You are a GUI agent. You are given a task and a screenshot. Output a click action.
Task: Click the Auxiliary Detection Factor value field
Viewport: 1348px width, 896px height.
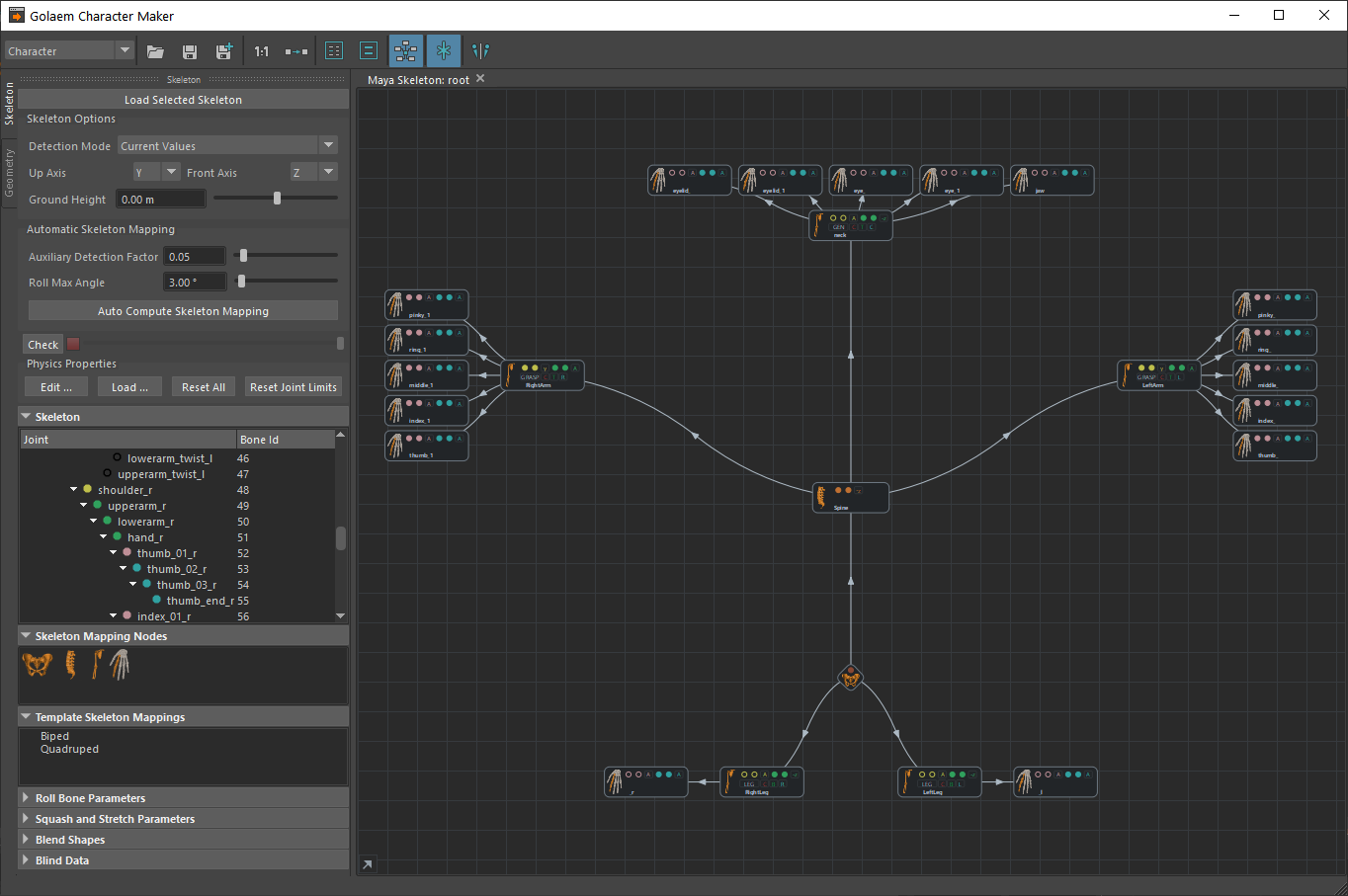(194, 257)
